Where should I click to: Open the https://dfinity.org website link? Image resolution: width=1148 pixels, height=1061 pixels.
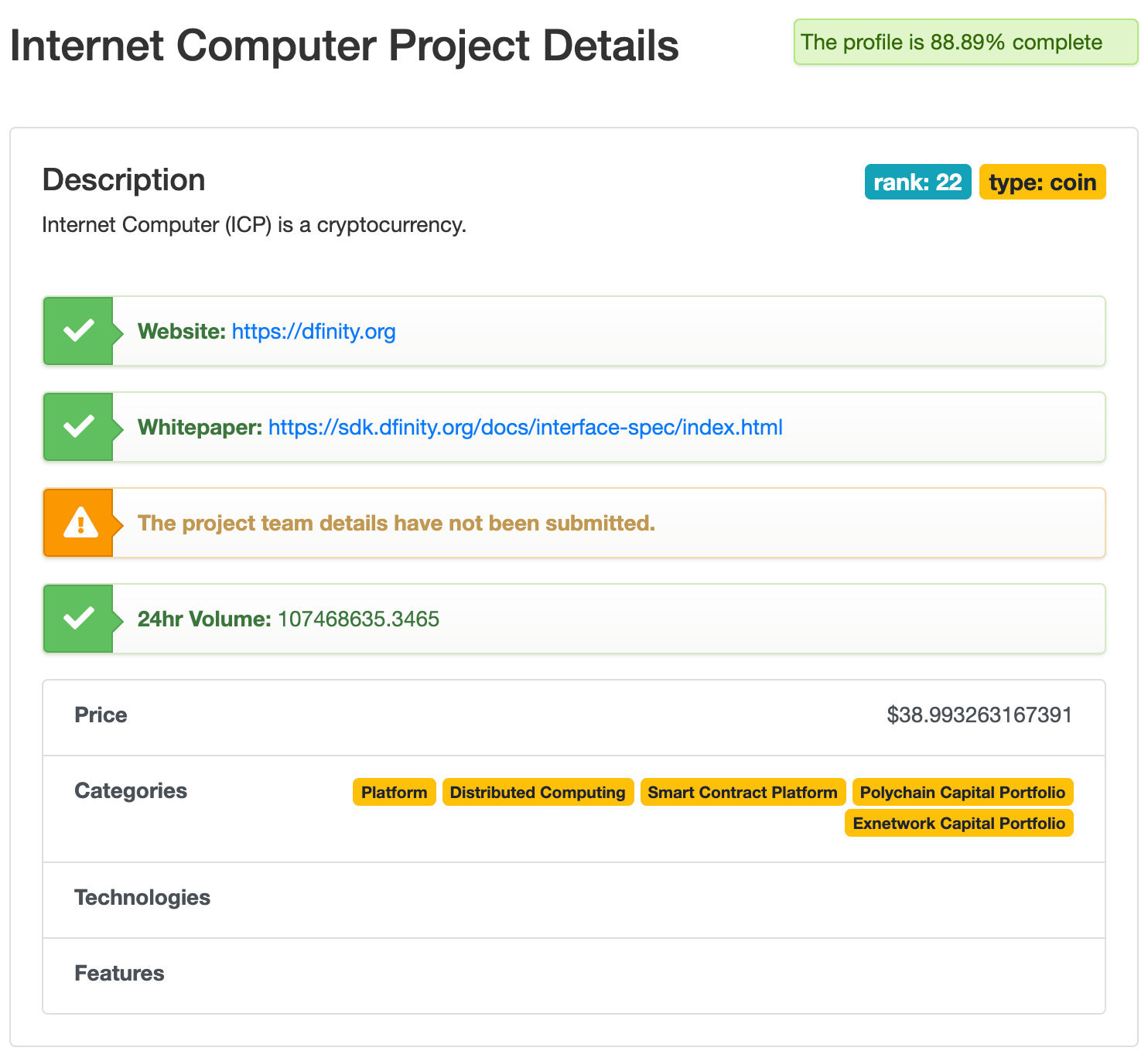[x=313, y=331]
